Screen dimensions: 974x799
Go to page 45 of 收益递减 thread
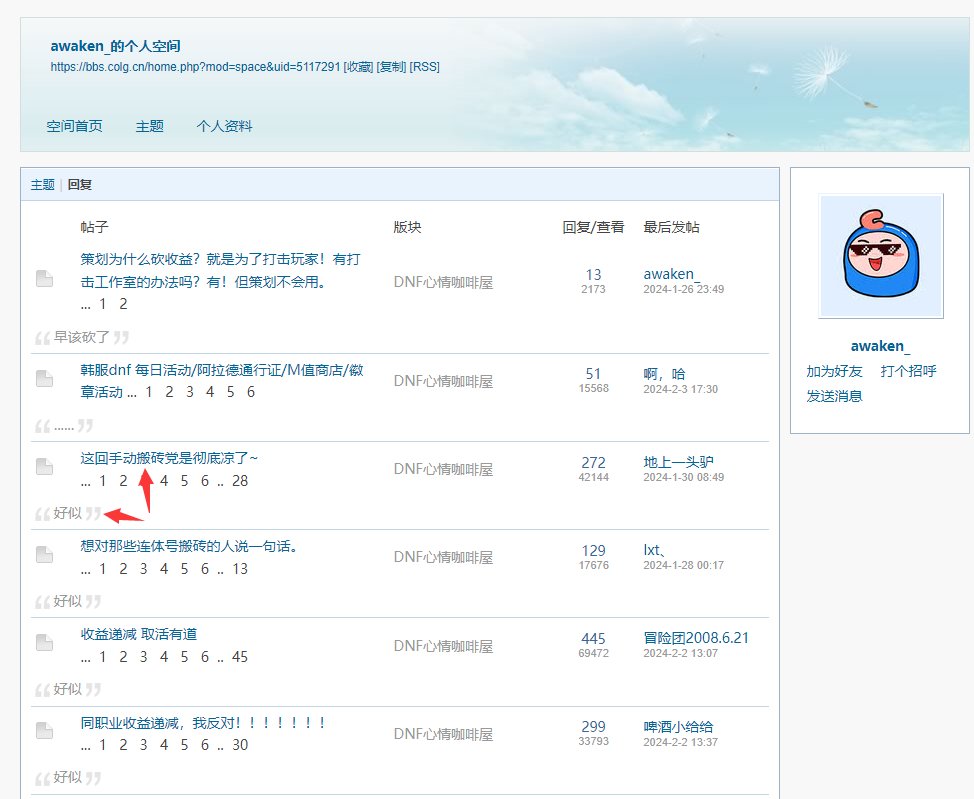(x=239, y=657)
